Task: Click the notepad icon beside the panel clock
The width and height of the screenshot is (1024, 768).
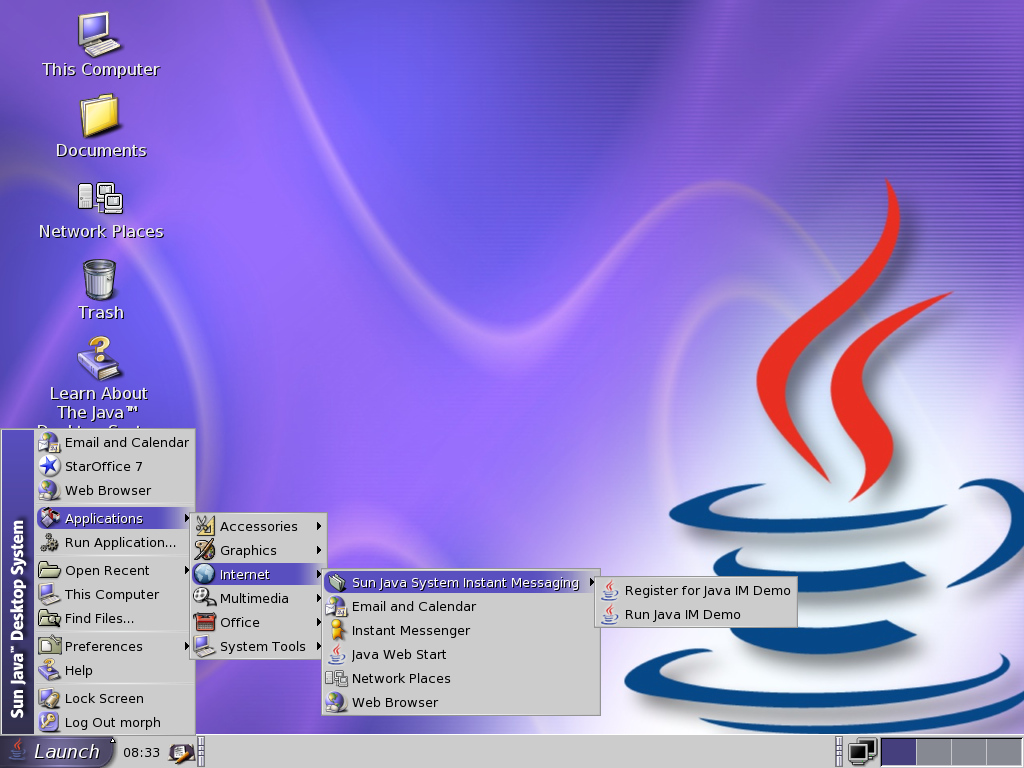Action: [x=181, y=753]
